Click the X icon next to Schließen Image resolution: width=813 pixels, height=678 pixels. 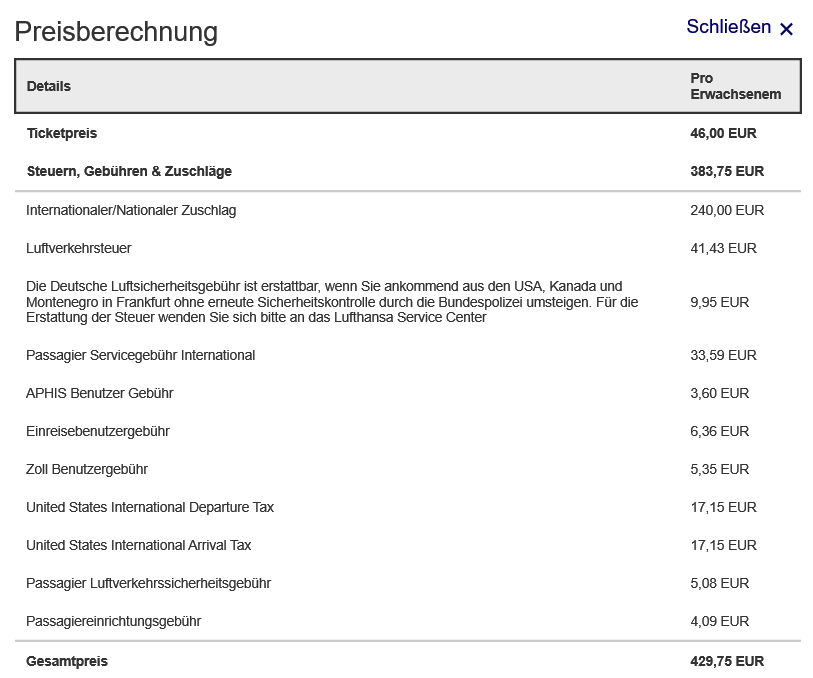(x=786, y=29)
